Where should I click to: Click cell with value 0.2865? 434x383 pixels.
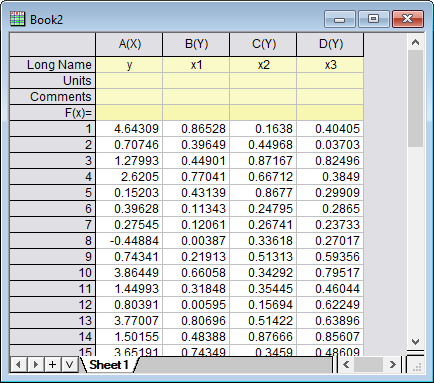pyautogui.click(x=330, y=209)
